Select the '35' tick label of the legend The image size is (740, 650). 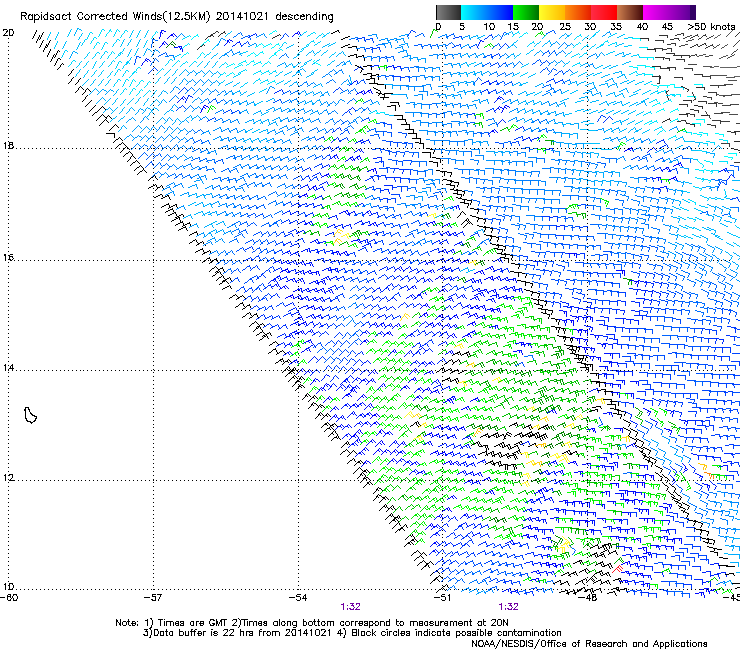[616, 26]
